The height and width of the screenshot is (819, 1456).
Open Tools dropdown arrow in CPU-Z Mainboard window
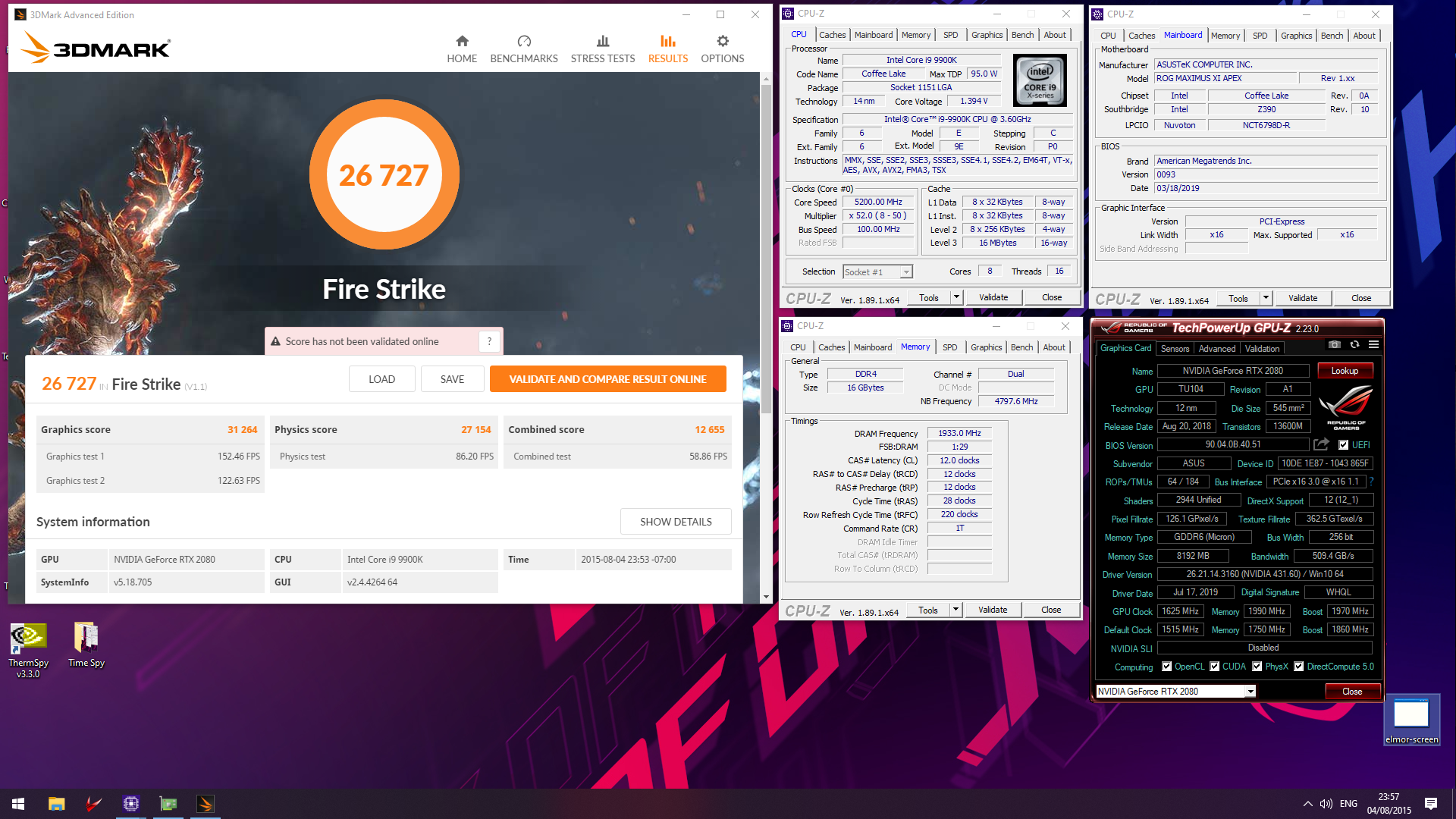(1266, 298)
